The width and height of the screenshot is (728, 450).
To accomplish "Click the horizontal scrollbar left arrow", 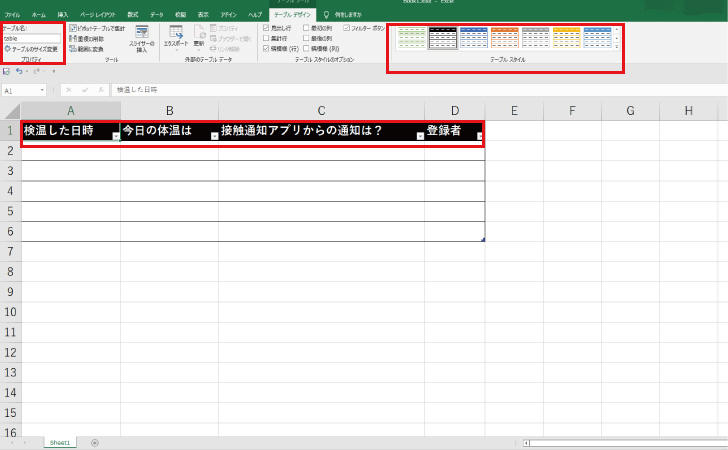I will tap(526, 443).
